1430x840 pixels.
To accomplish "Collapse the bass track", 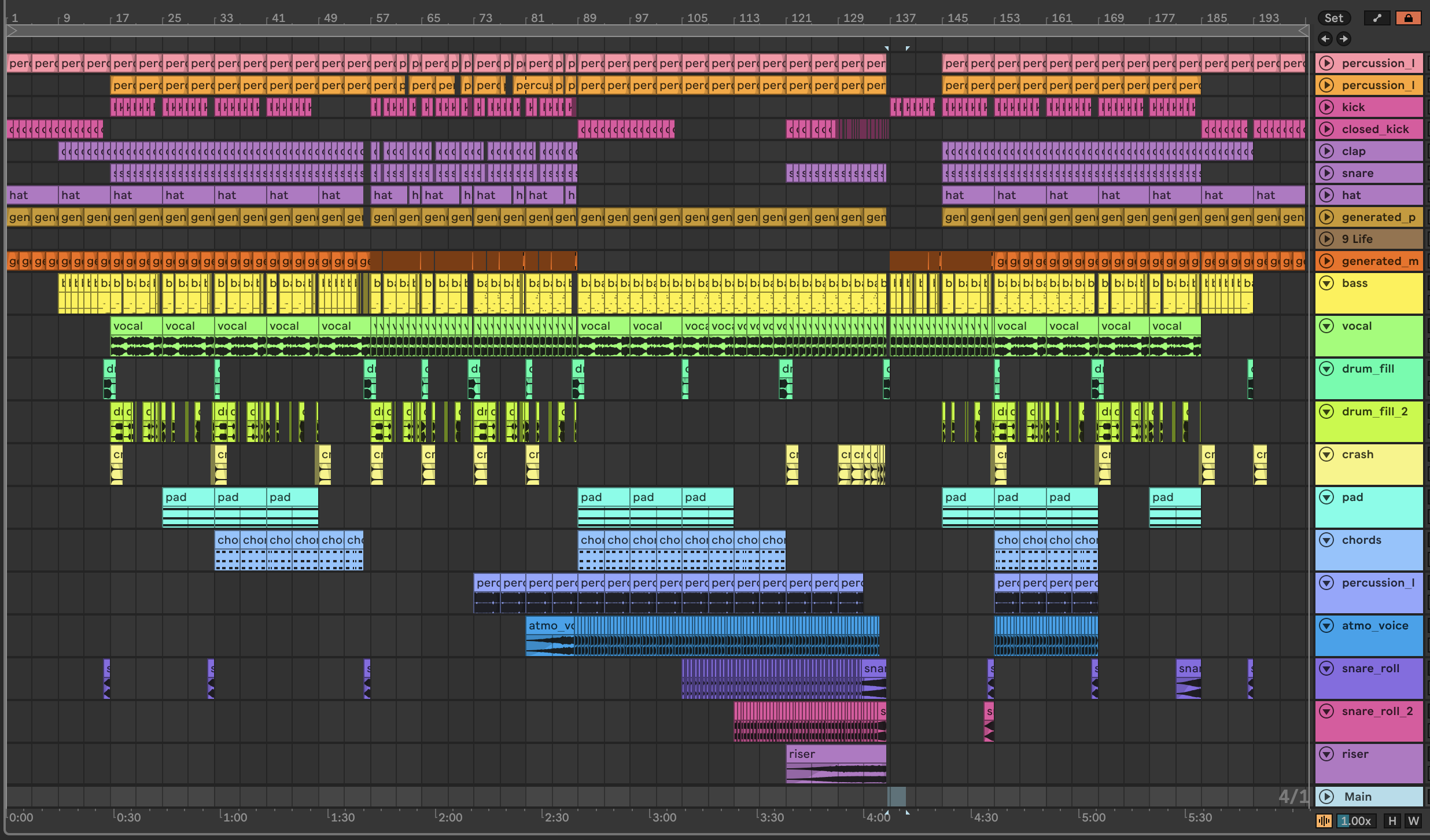I will pyautogui.click(x=1326, y=283).
